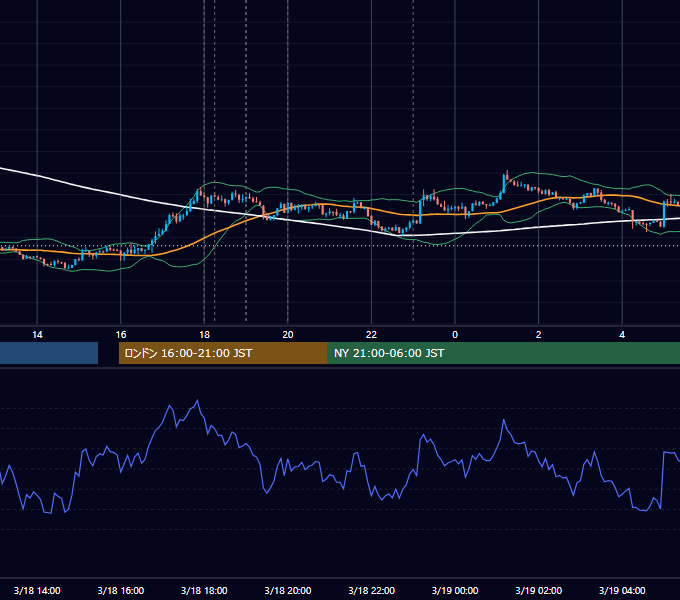Click the 3/18 14:00 time label
680x600 pixels.
pyautogui.click(x=37, y=590)
